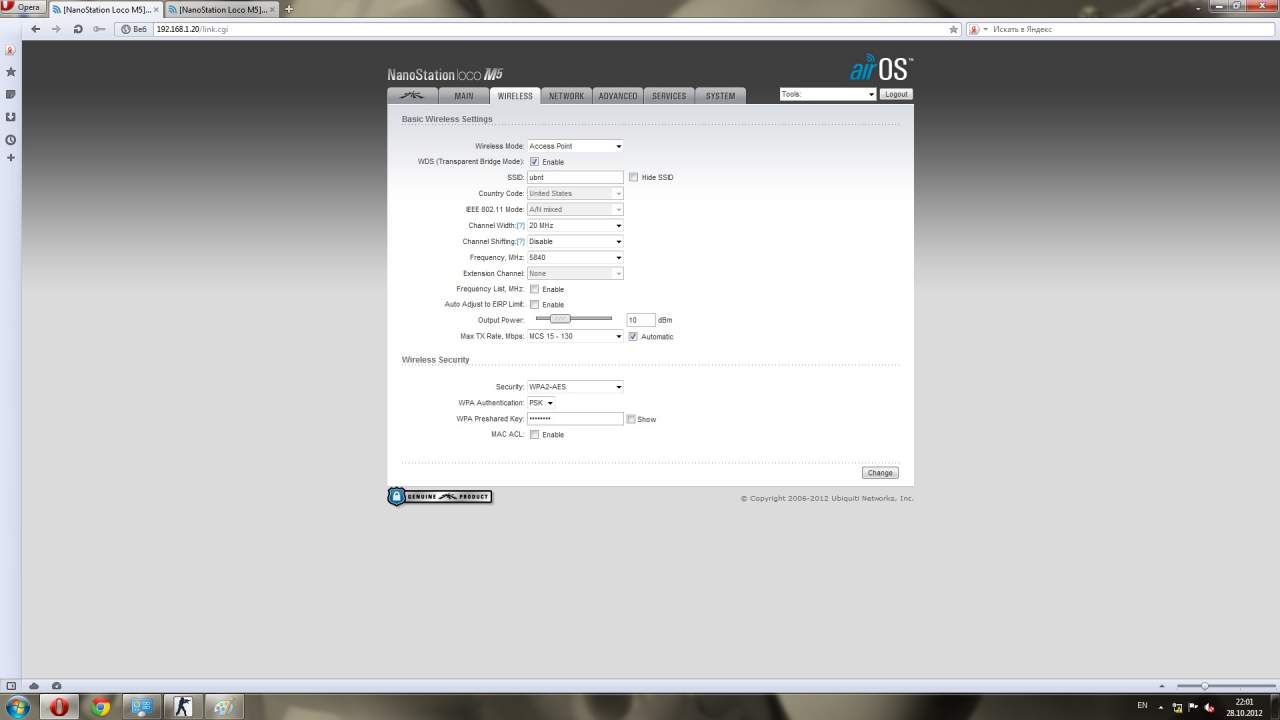Open the ADVANCED tab
Viewport: 1280px width, 720px height.
[618, 96]
